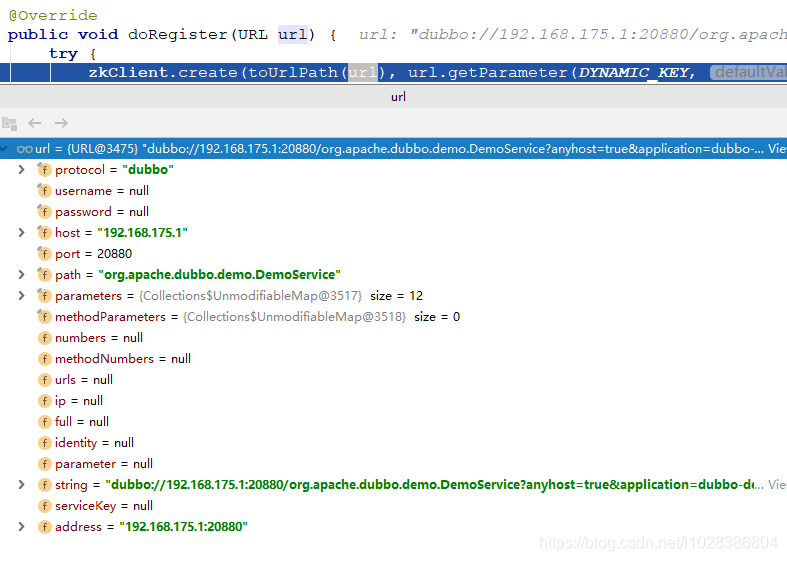Click the "org.apache.dubbo.demo.DemoService" path value
Image resolution: width=787 pixels, height=561 pixels.
(219, 274)
